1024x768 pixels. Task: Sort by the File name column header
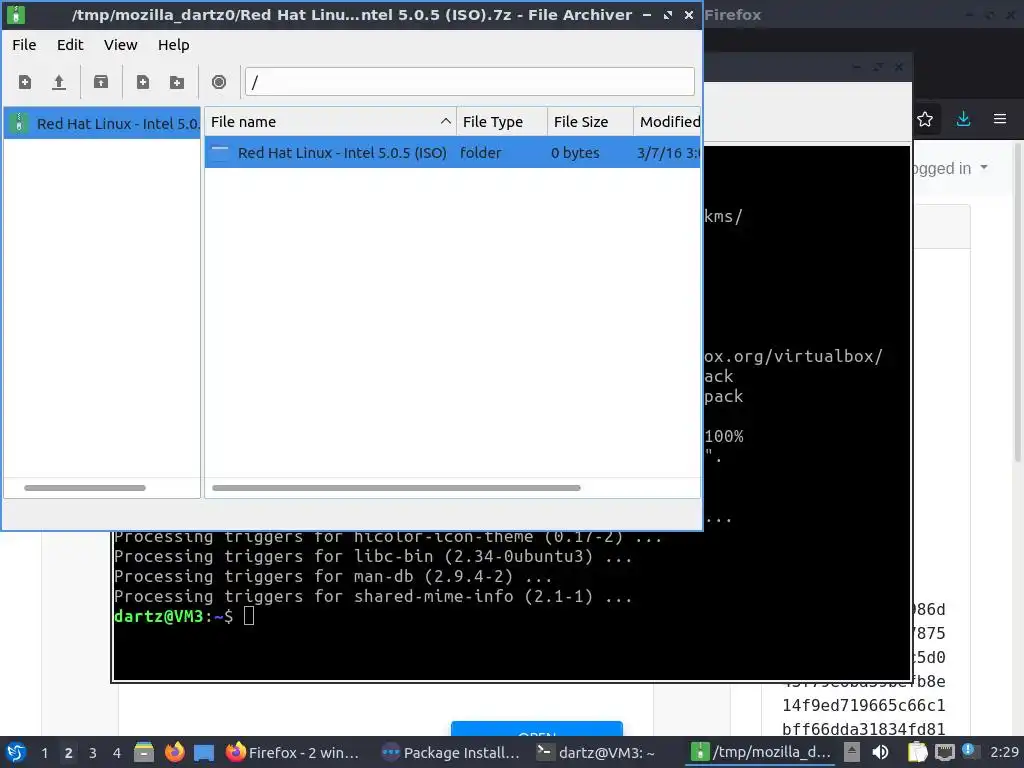(x=330, y=122)
